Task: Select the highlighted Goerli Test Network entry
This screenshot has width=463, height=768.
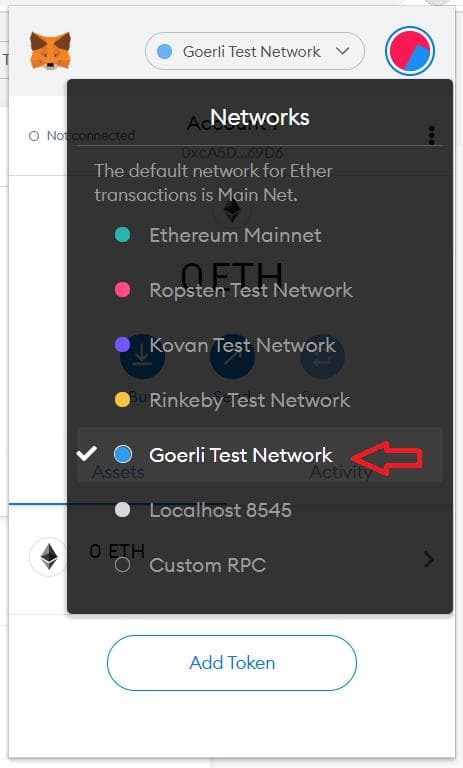Action: pos(260,455)
